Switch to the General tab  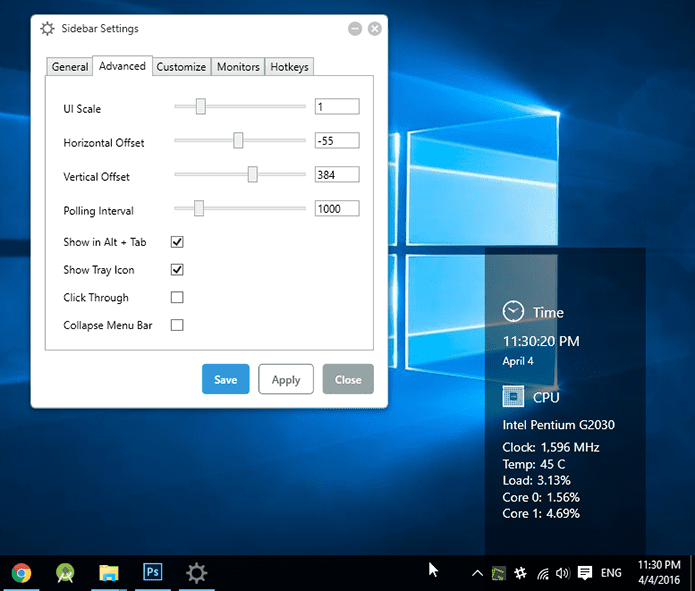pyautogui.click(x=70, y=67)
